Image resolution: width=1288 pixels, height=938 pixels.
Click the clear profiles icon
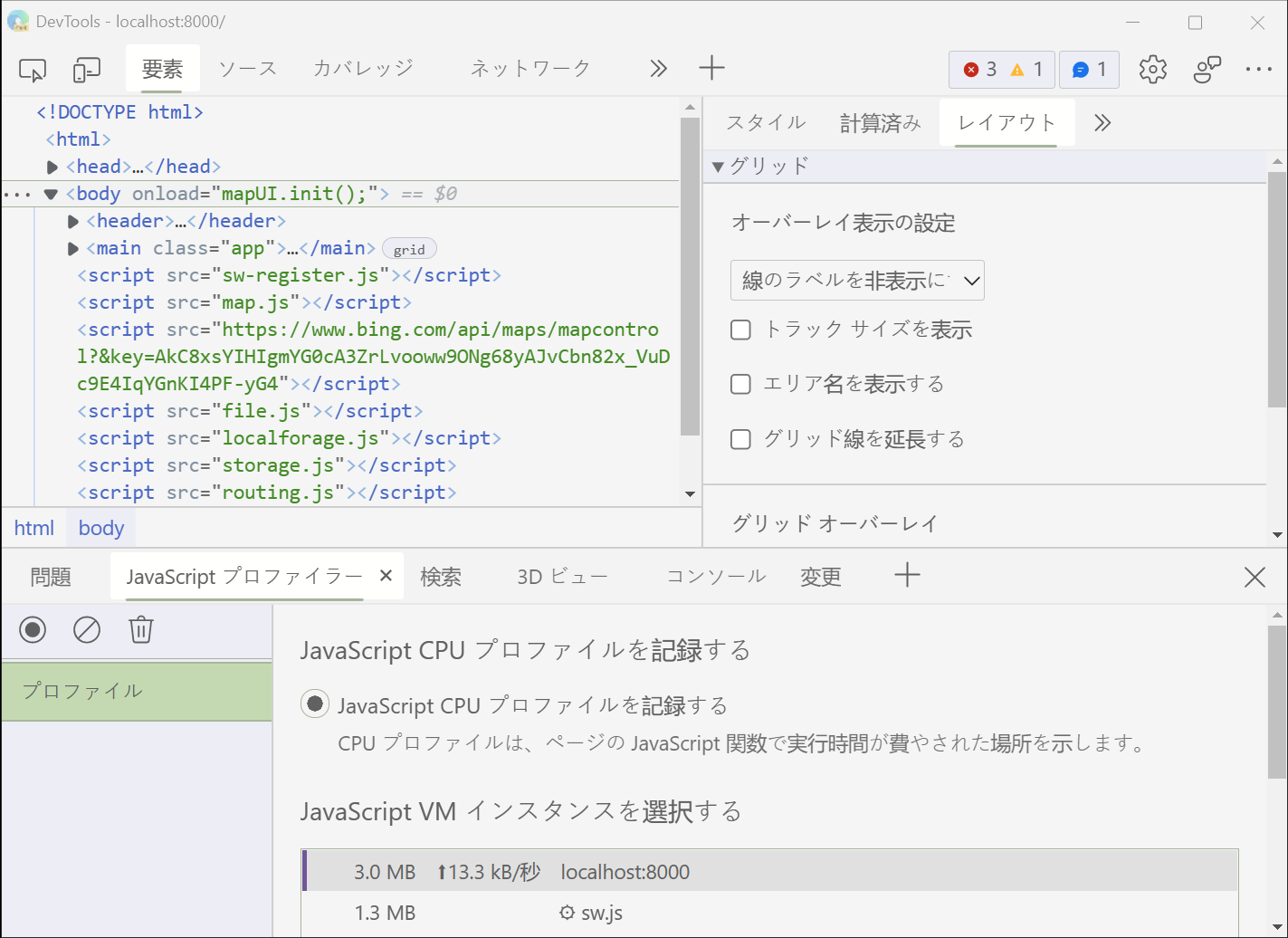[x=87, y=629]
